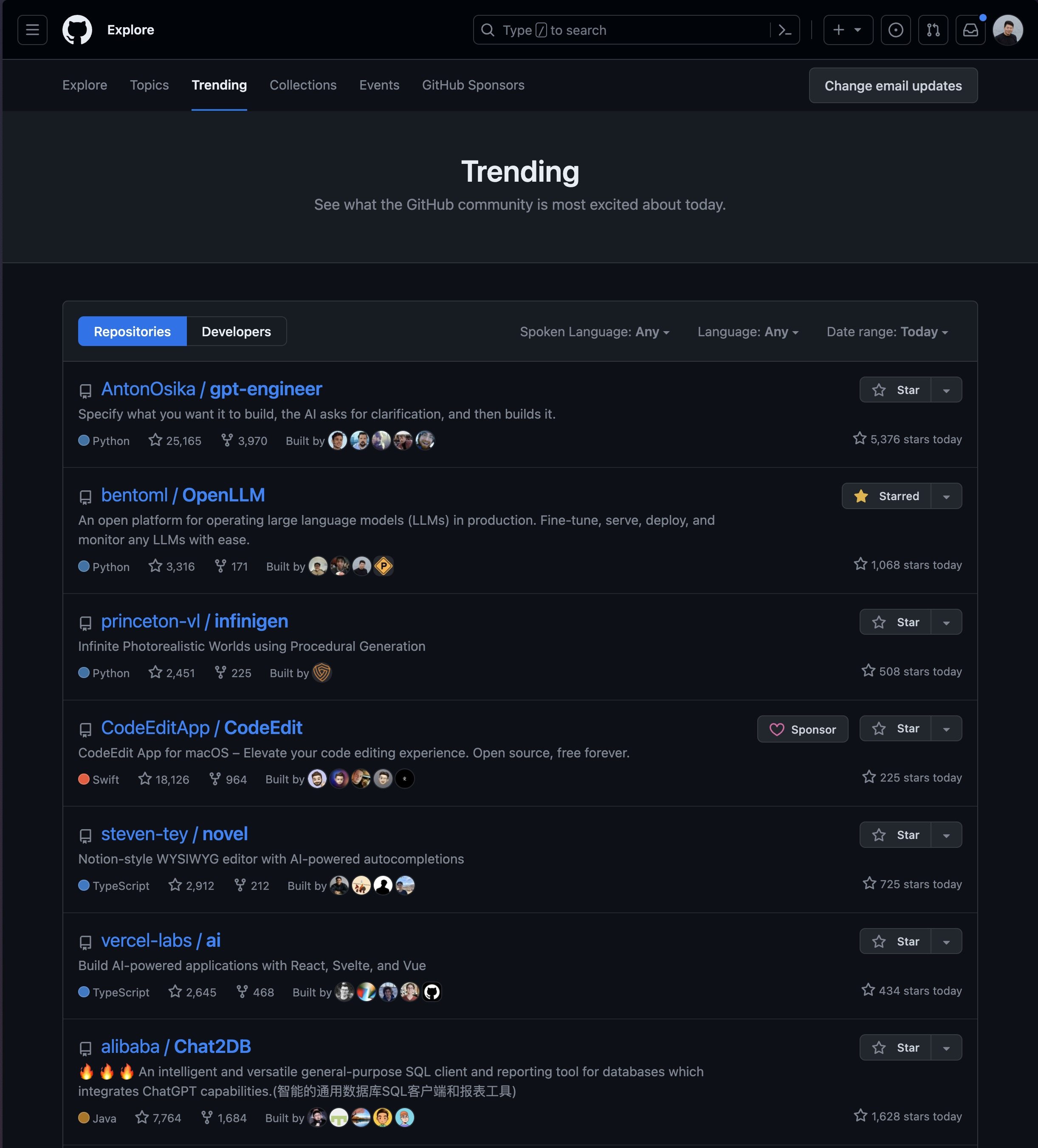This screenshot has width=1038, height=1148.
Task: Open the notifications inbox icon
Action: [x=971, y=30]
